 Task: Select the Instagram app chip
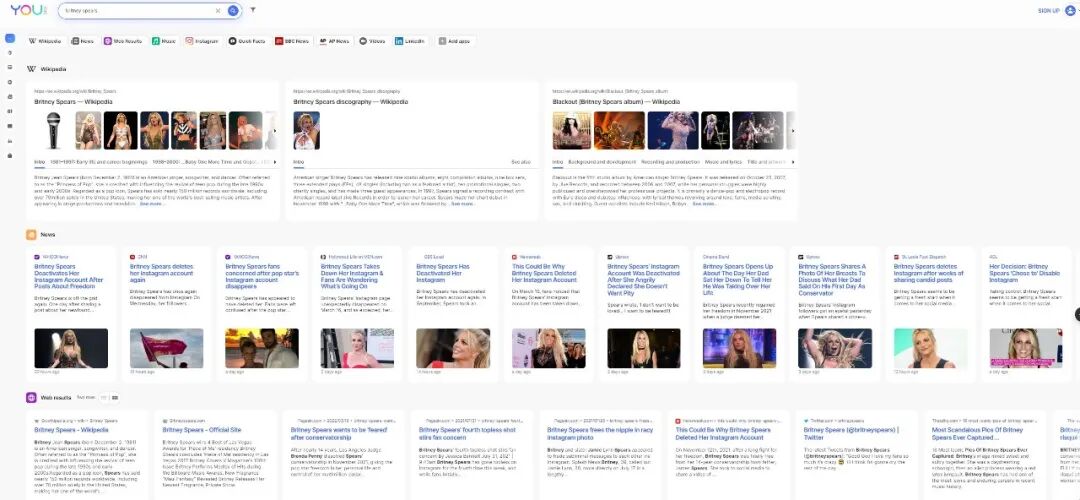[202, 41]
